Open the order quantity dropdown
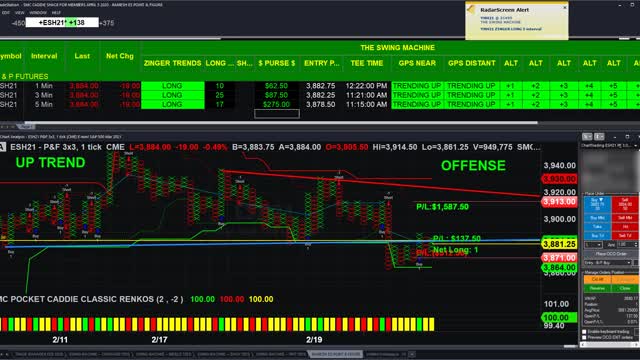Viewport: 640px width, 360px height. [593, 244]
